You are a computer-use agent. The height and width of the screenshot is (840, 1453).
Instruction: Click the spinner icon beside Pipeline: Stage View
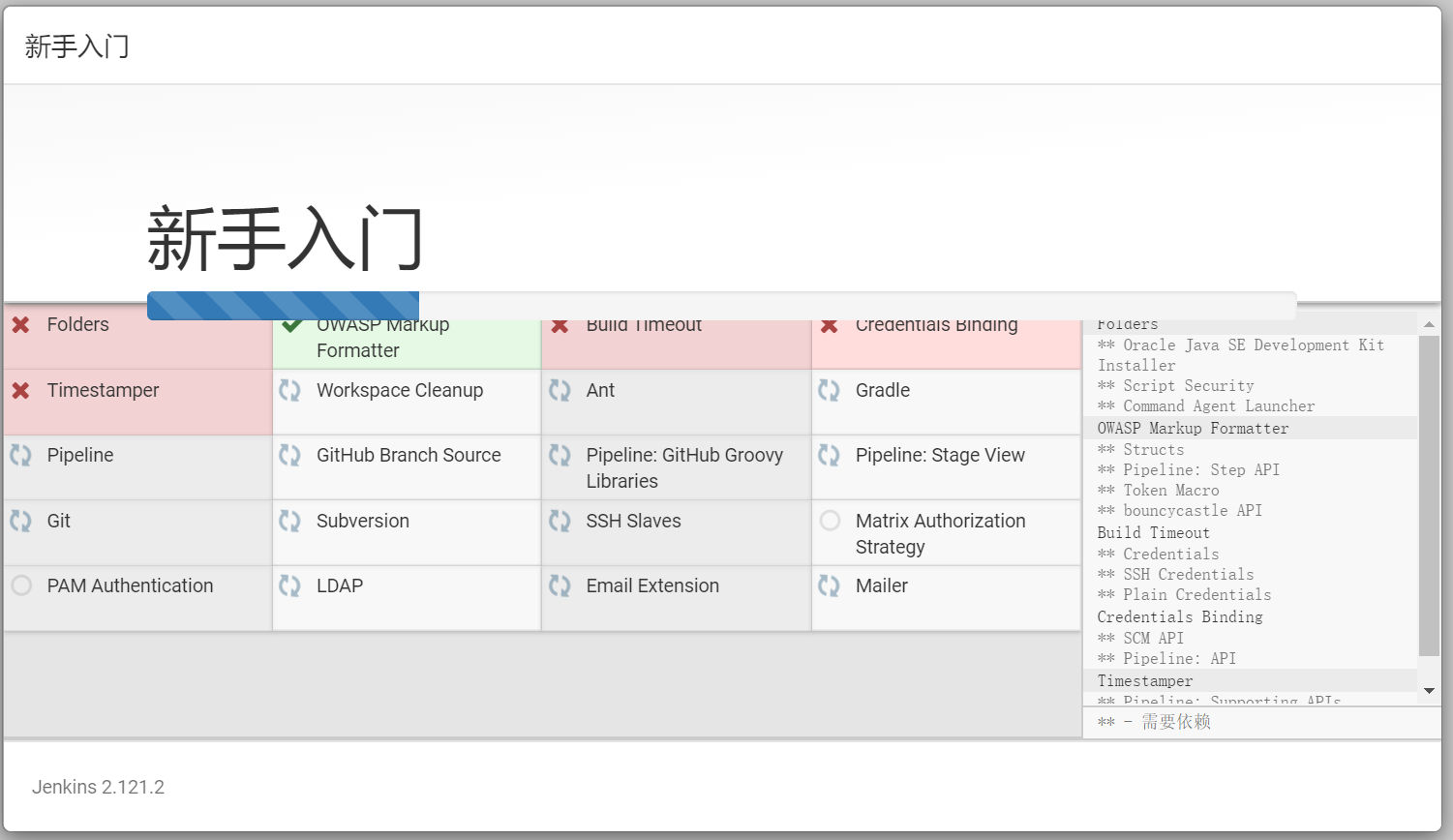pyautogui.click(x=830, y=455)
